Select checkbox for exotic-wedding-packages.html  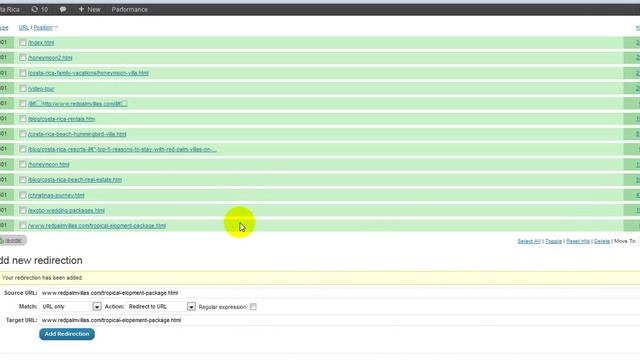coord(22,210)
